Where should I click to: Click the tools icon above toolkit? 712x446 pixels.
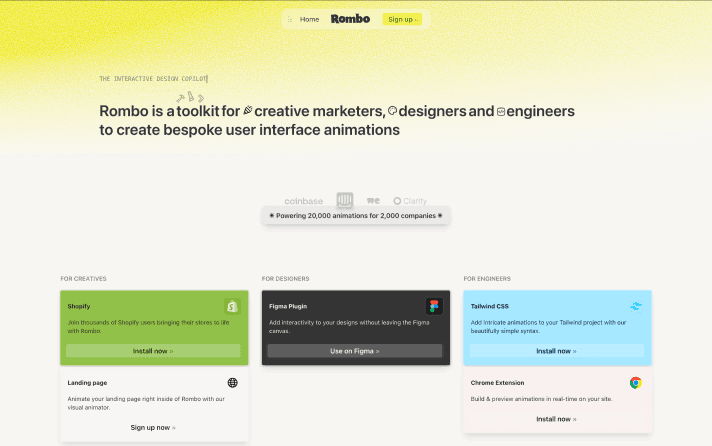click(x=190, y=97)
